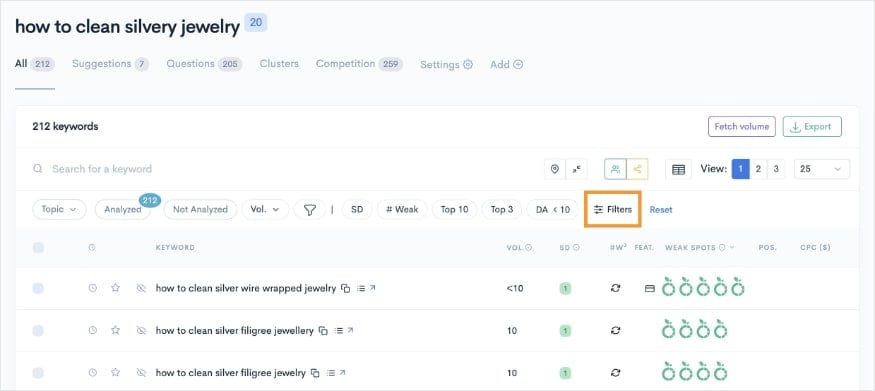
Task: Switch to the Suggestions tab
Action: click(110, 64)
